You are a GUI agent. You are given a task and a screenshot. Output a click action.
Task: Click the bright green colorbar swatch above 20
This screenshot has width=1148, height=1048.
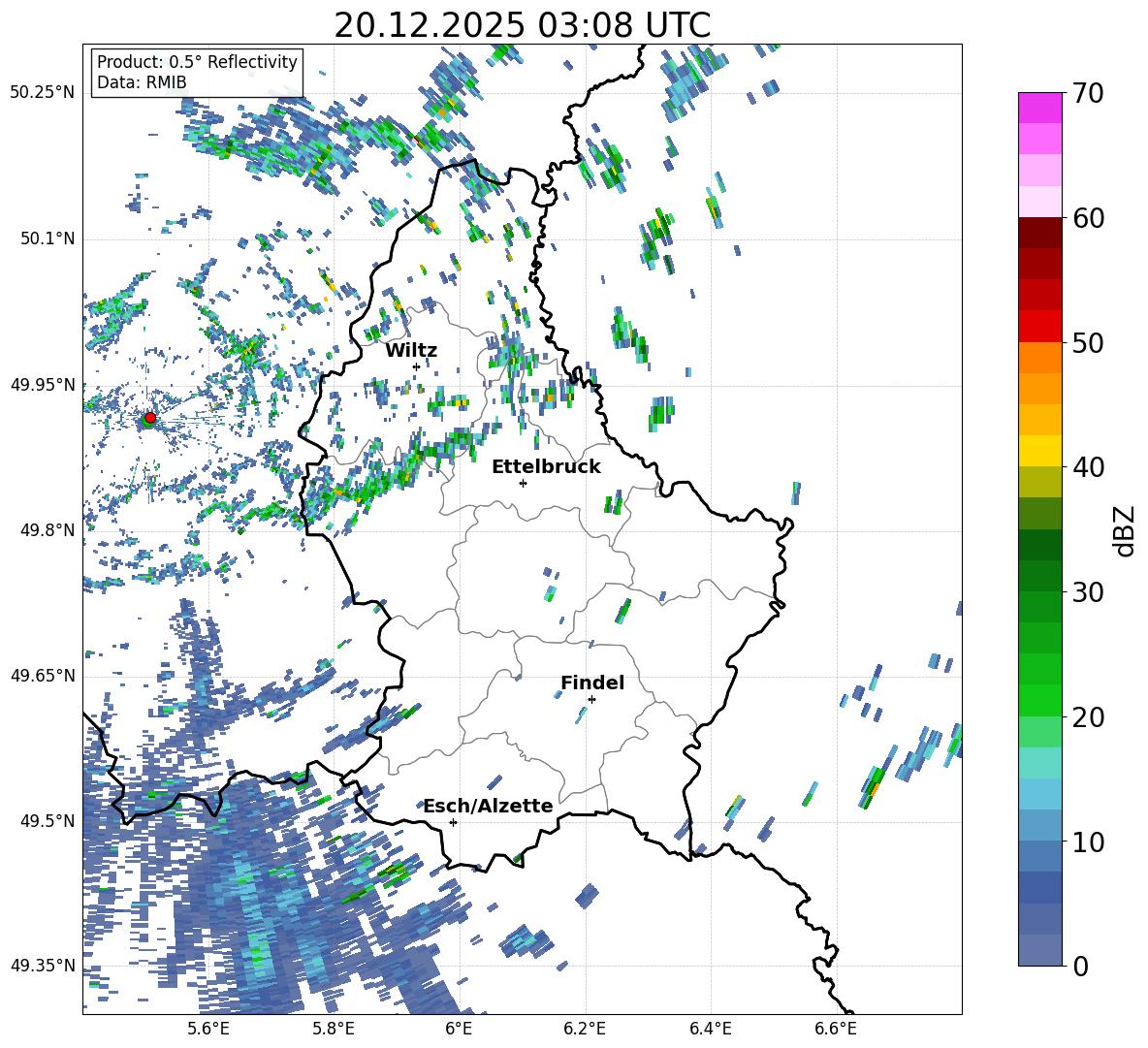[x=1039, y=700]
